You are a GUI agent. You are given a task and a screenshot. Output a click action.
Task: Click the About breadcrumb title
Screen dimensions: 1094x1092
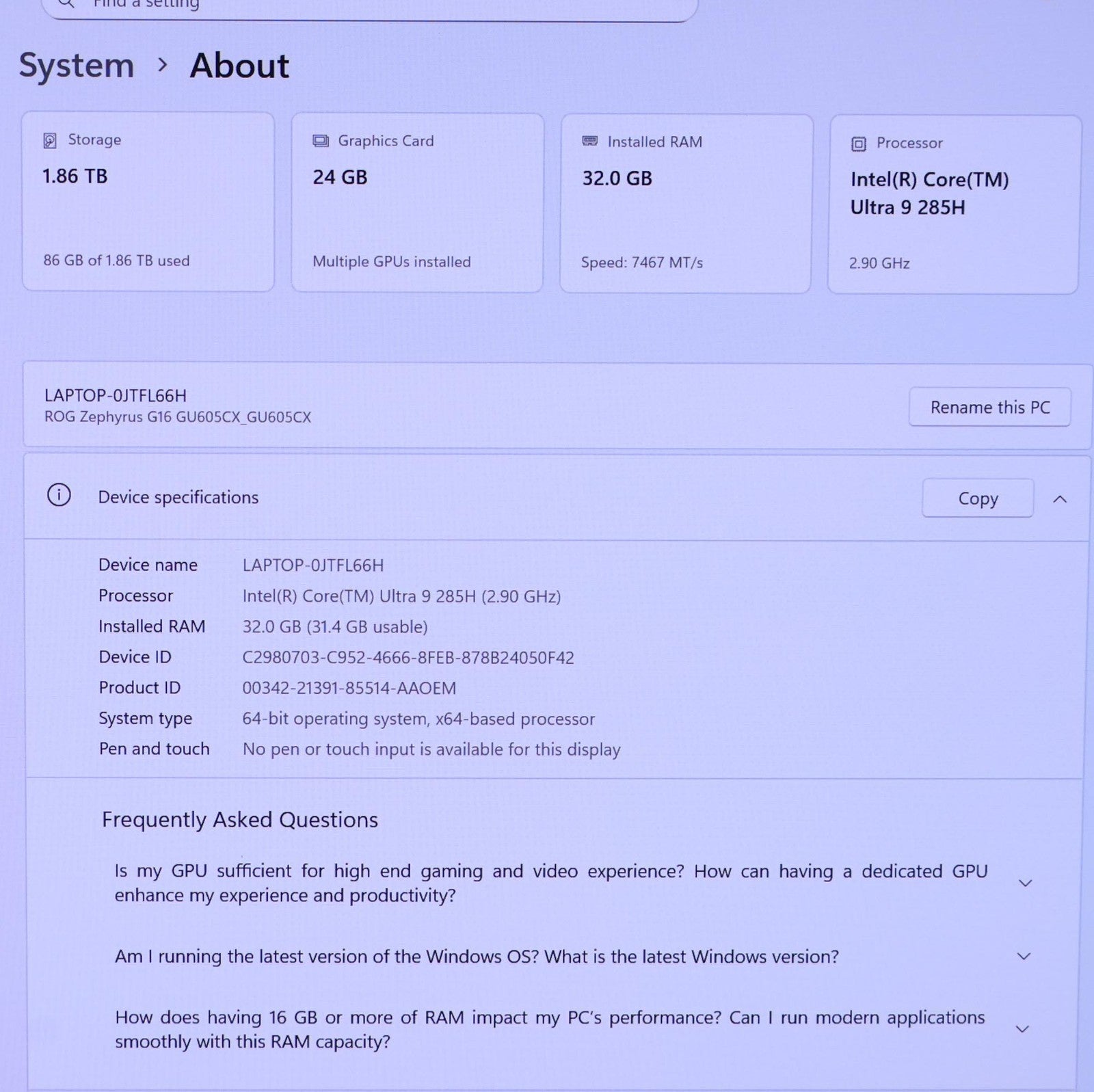pos(239,66)
